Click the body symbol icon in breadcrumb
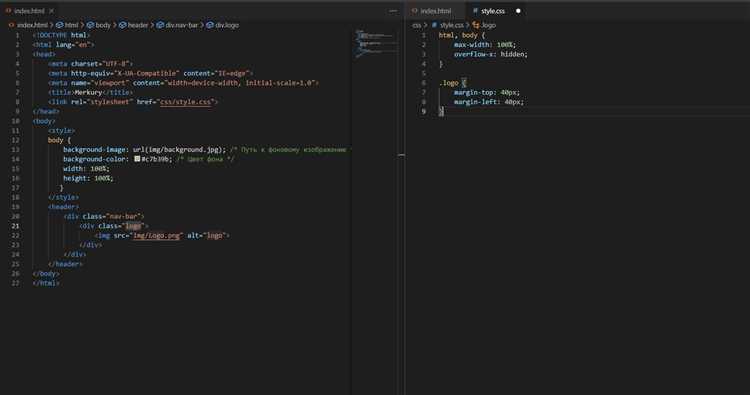750x395 pixels. 90,25
